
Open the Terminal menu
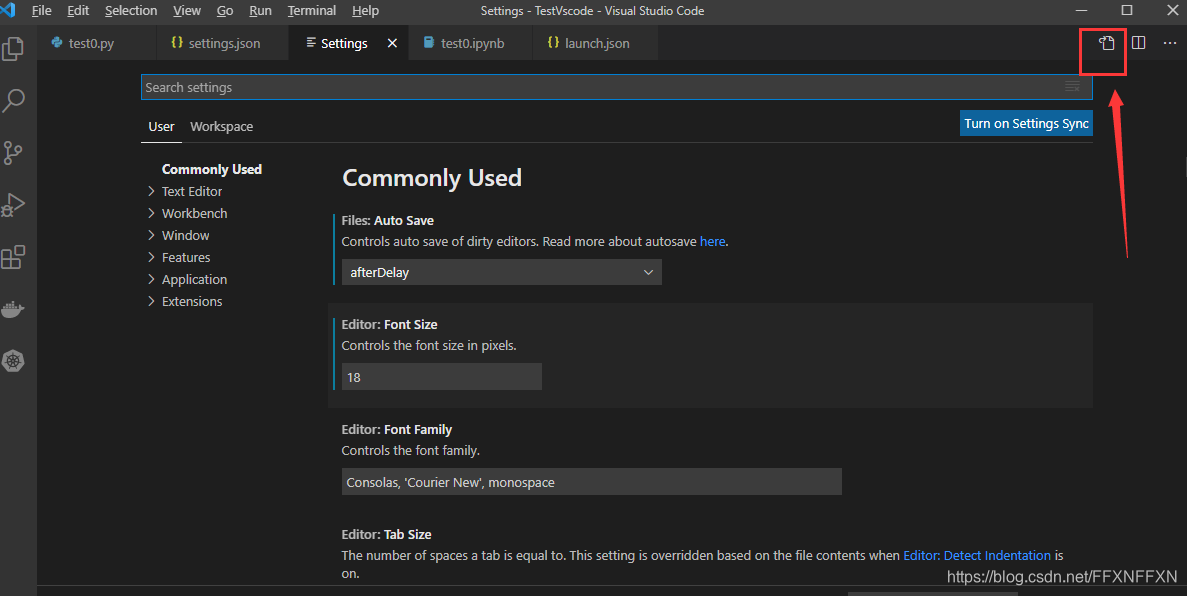tap(312, 11)
